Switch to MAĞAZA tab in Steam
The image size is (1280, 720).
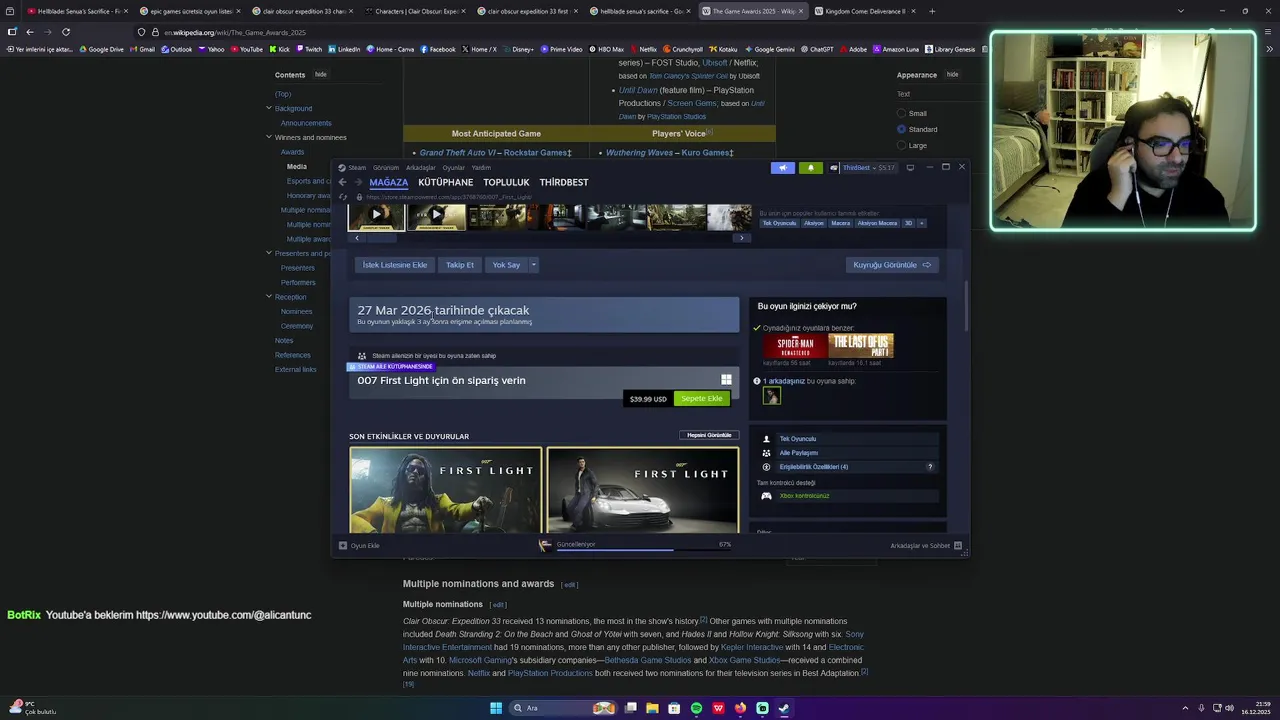389,182
